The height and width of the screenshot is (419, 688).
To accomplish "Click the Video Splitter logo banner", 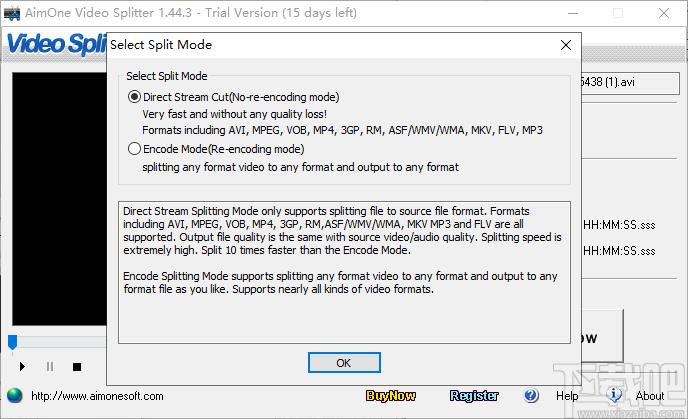I will click(x=56, y=44).
